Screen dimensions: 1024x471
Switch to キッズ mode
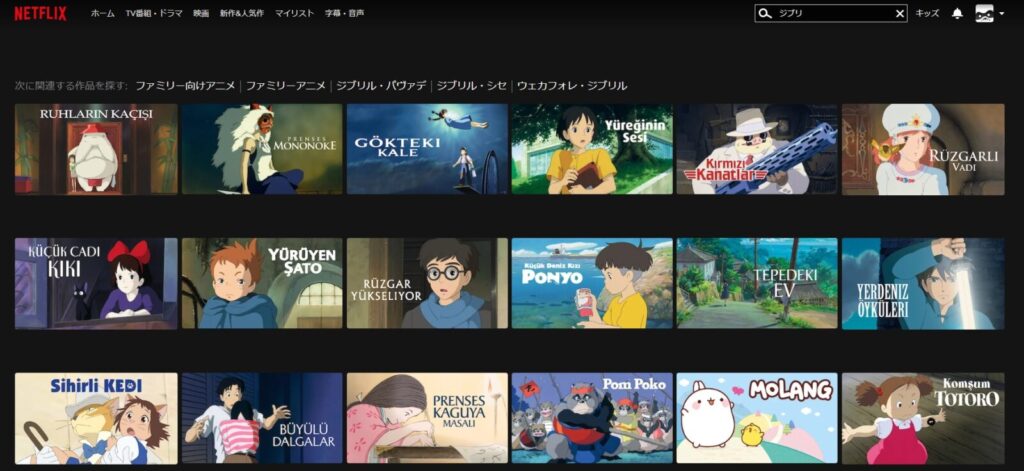coord(927,14)
